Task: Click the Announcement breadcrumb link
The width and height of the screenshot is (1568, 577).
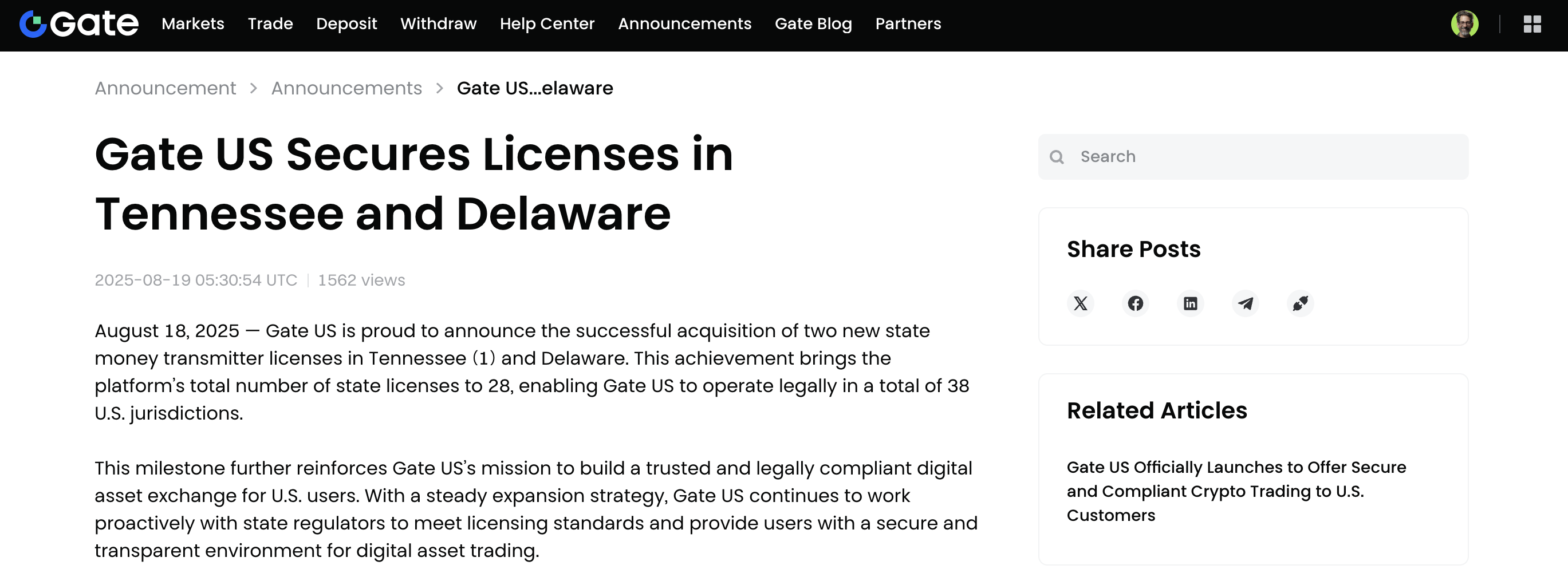Action: point(165,88)
